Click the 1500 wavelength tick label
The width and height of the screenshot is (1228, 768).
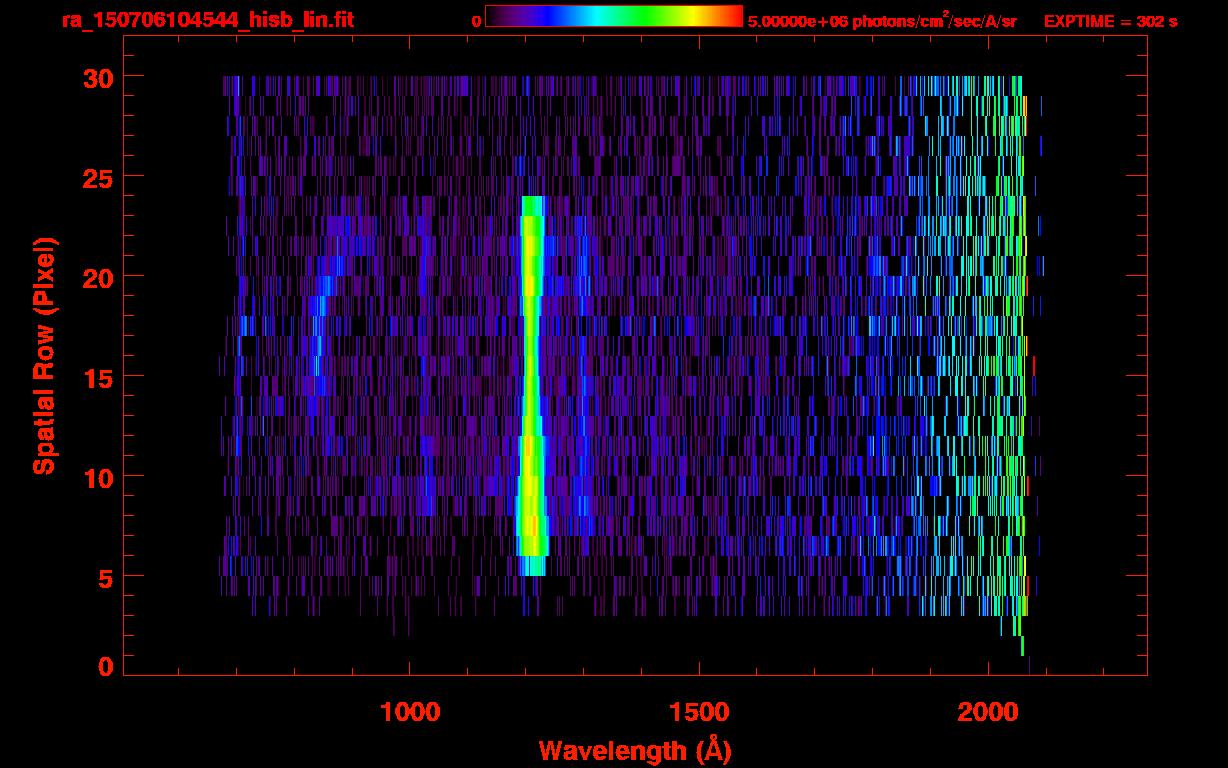pyautogui.click(x=698, y=712)
